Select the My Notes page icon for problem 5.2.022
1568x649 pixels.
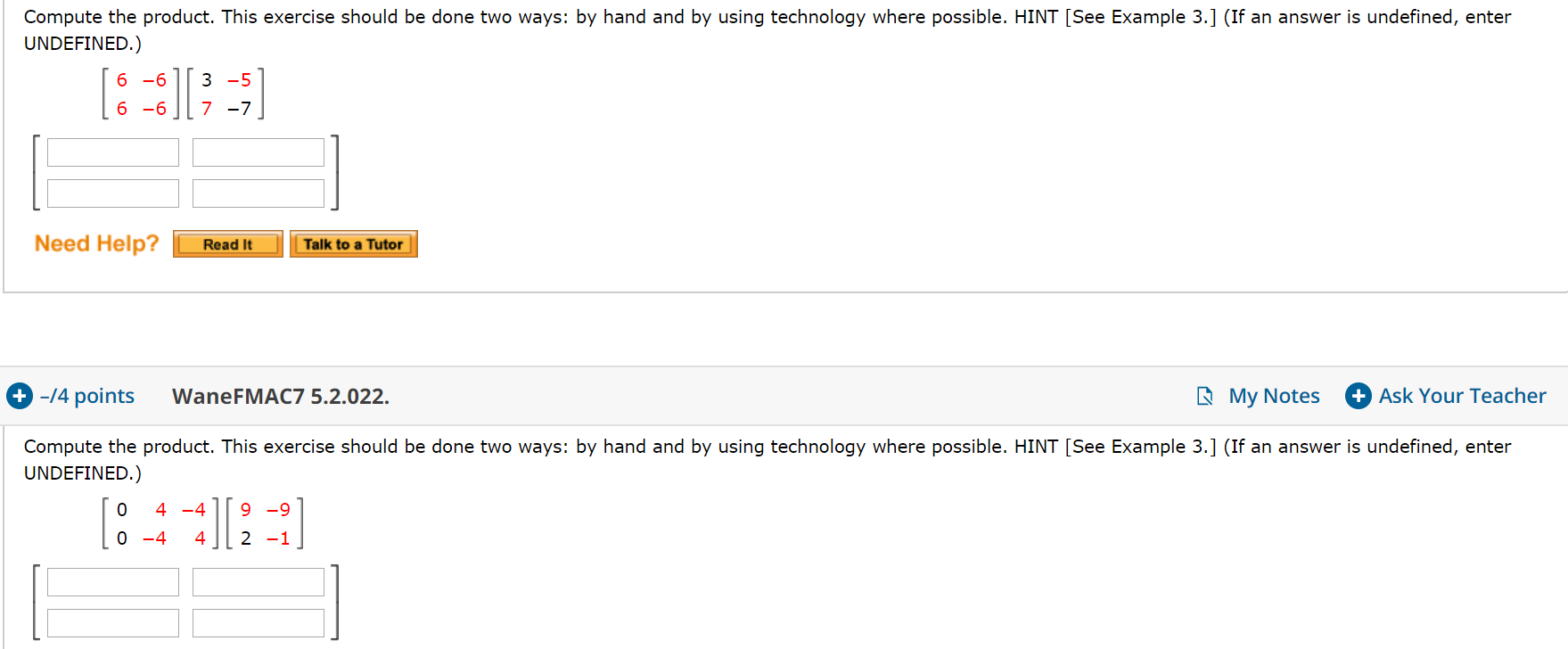pyautogui.click(x=1205, y=396)
